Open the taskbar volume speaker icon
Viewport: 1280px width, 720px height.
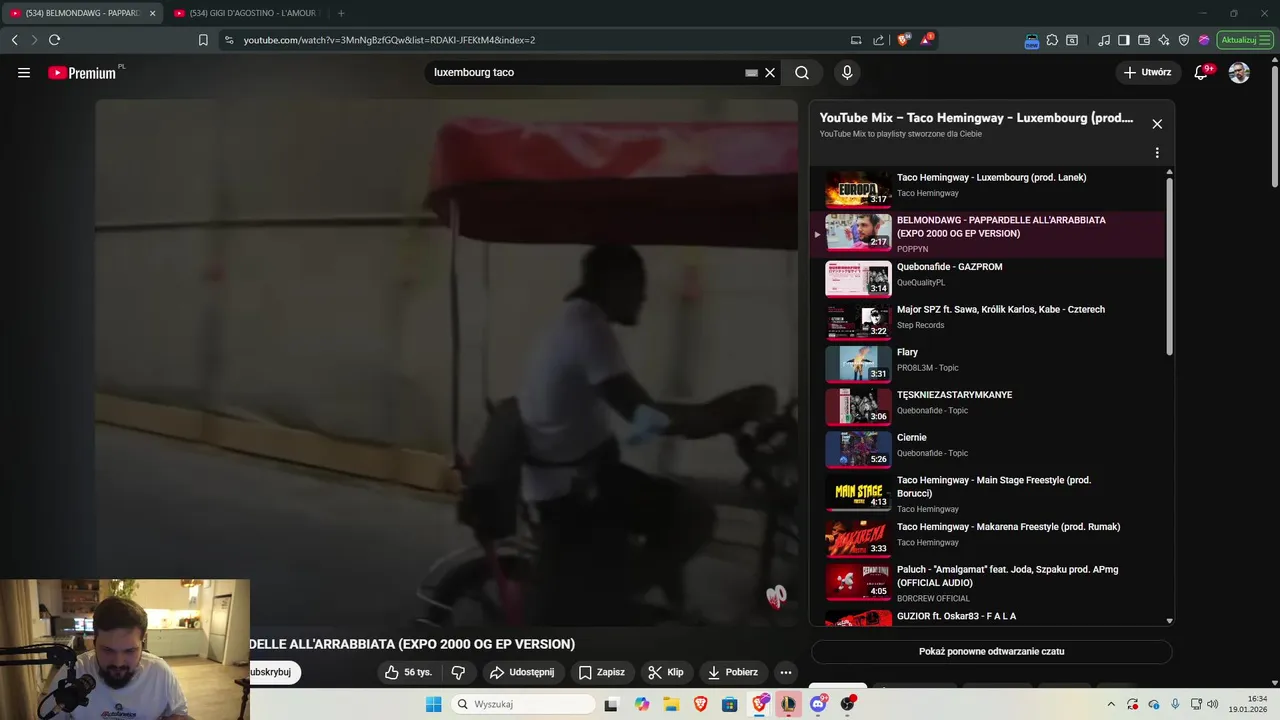(x=1213, y=704)
